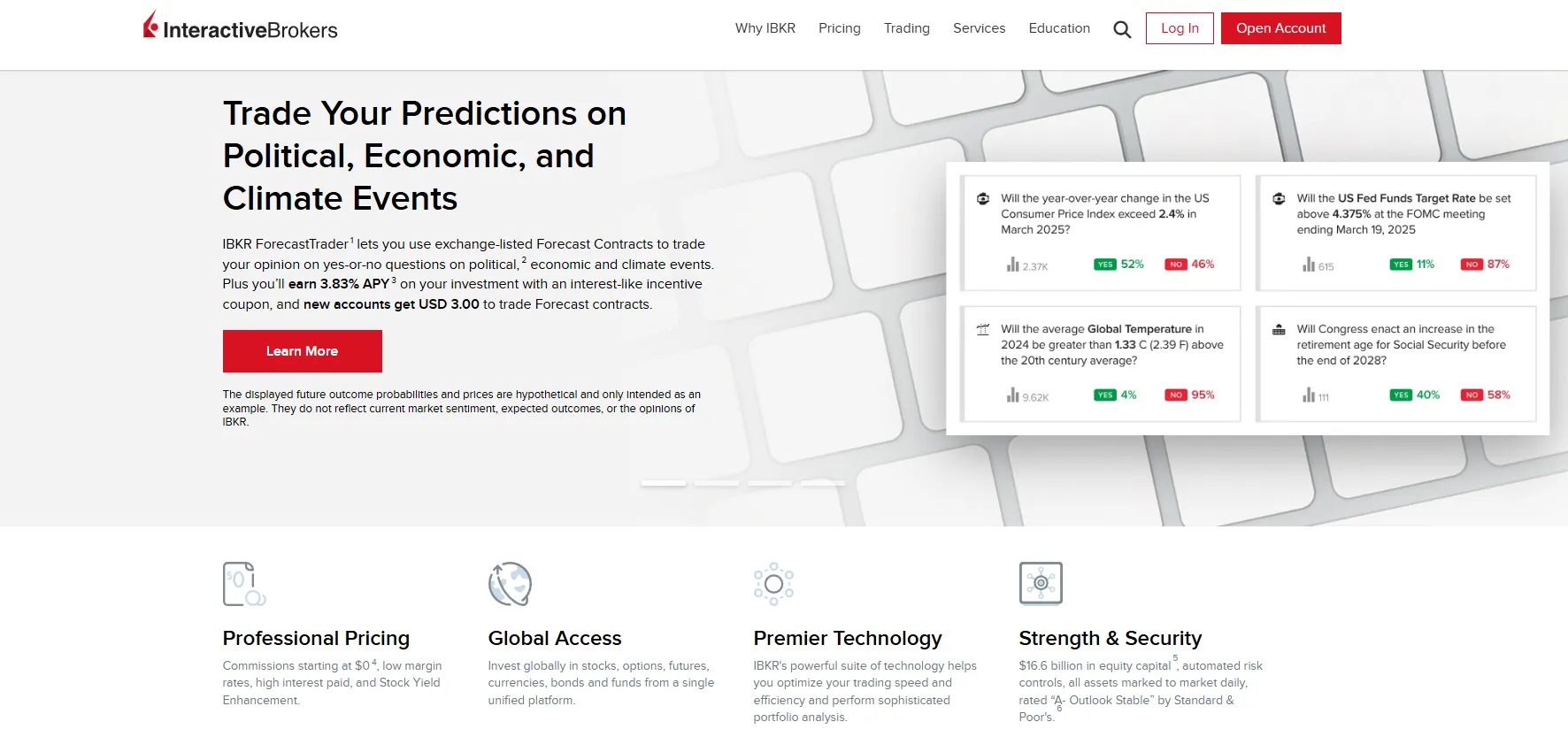Viewport: 1568px width, 737px height.
Task: Click bold text 'new accounts get USD 3.00'
Action: [x=391, y=304]
